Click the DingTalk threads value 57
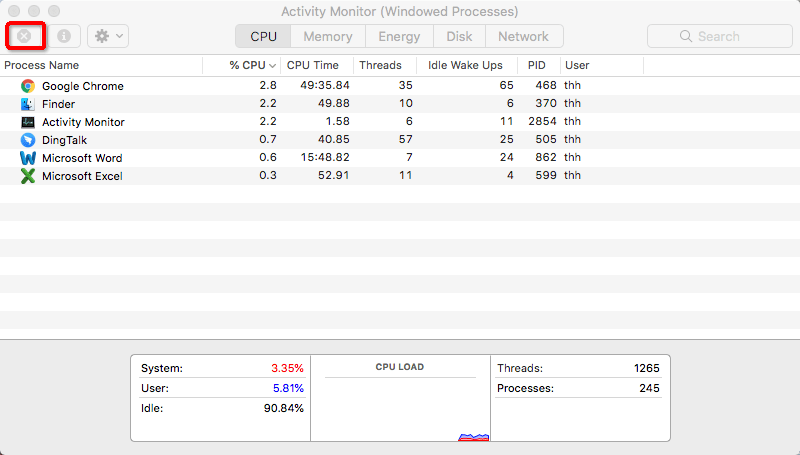 [x=406, y=139]
